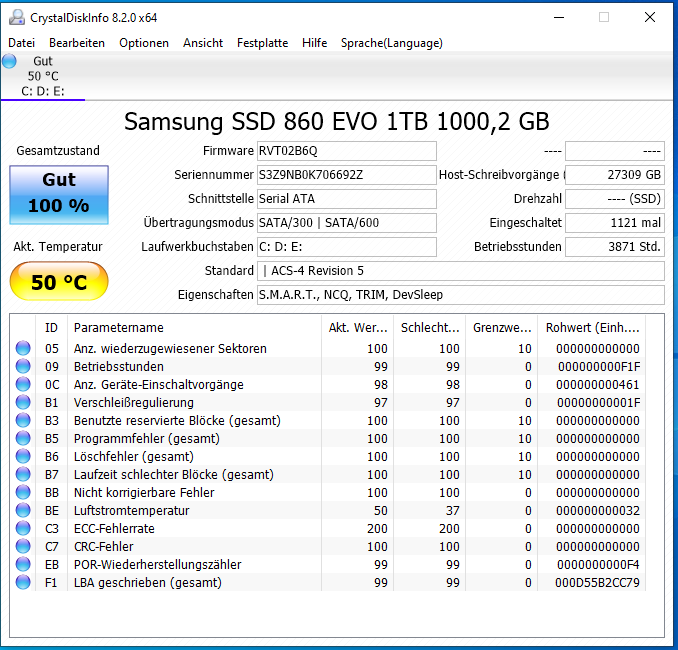678x650 pixels.
Task: Click status icon of row B6 Löschfehler
Action: [23, 456]
